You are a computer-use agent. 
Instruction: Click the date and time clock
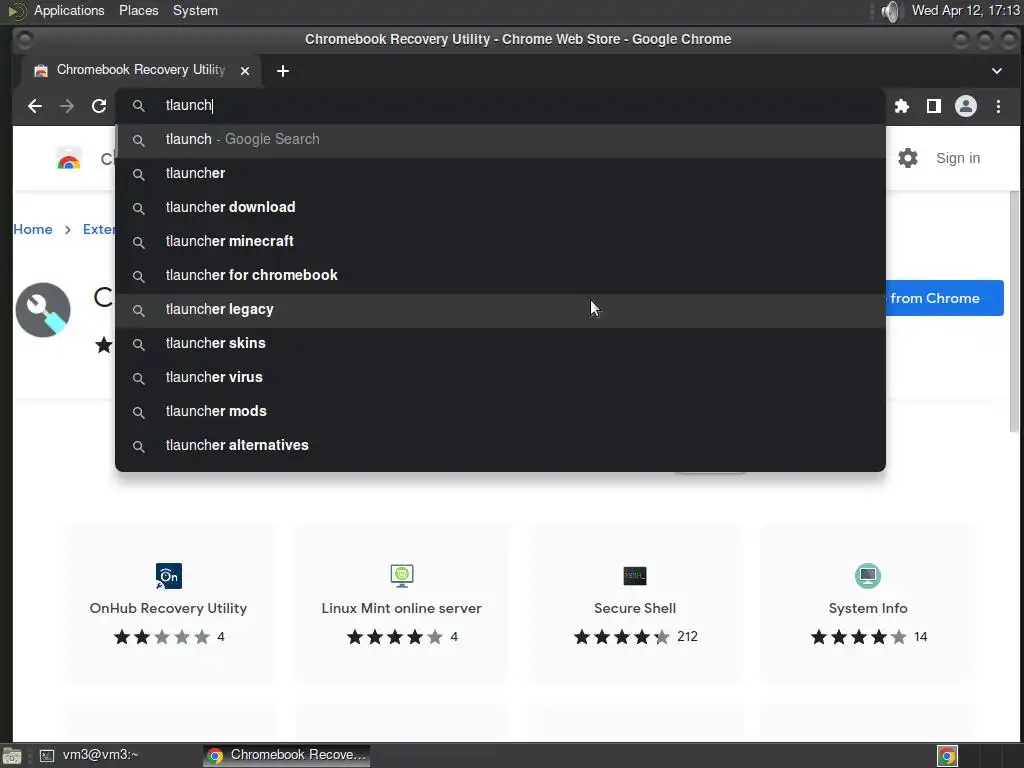[x=965, y=10]
